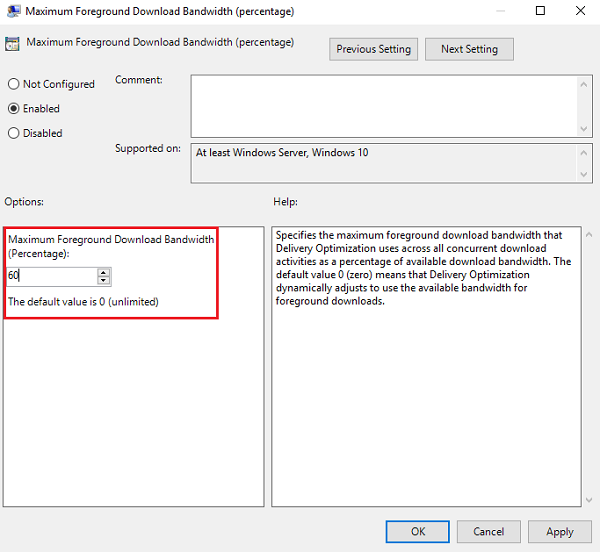Cancel the policy changes
The width and height of the screenshot is (600, 552).
488,531
